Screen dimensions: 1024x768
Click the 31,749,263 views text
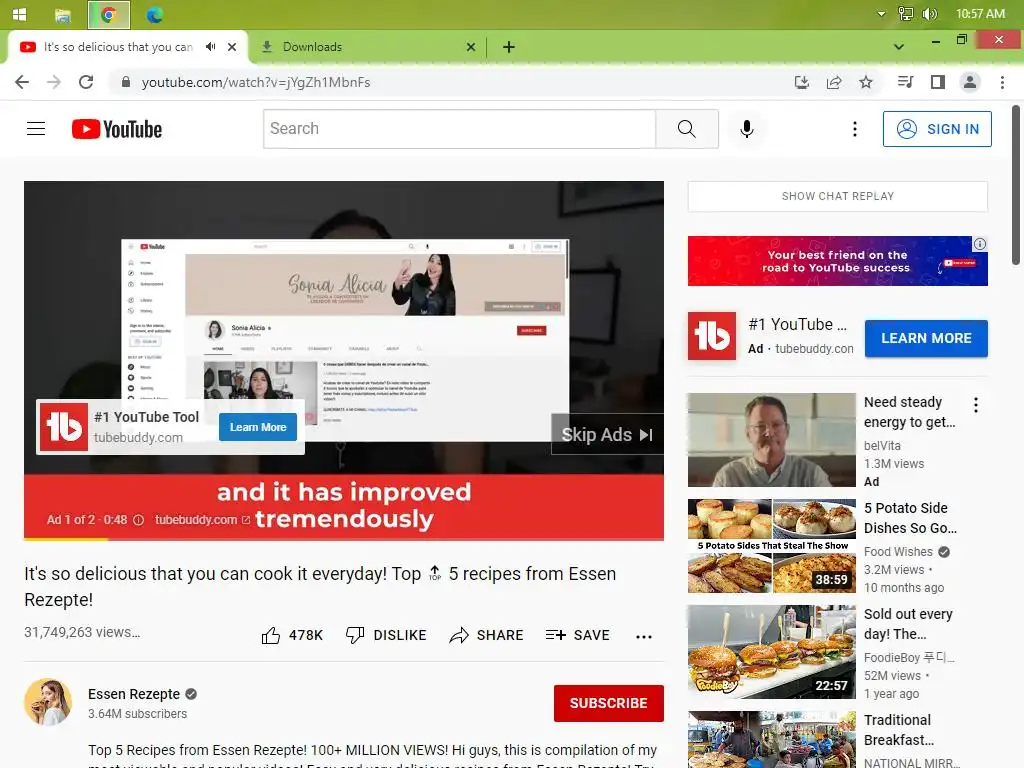(x=82, y=632)
